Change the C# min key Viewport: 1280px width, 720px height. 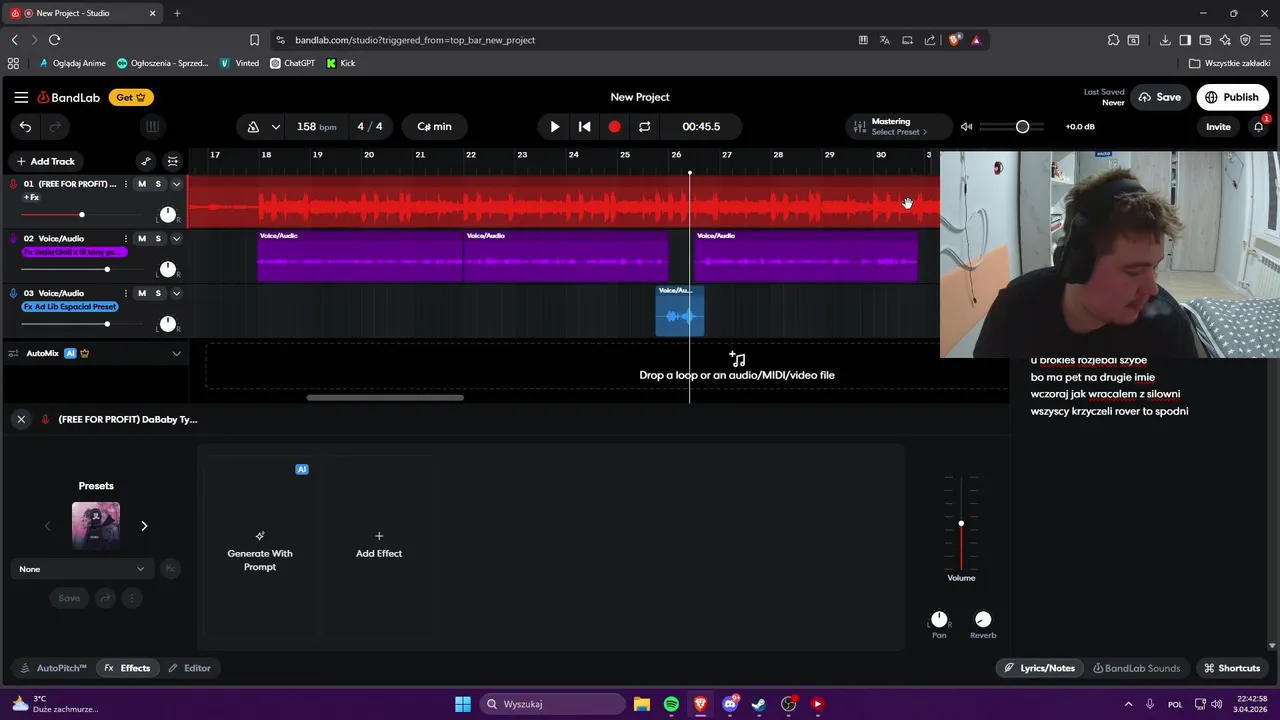click(x=434, y=127)
